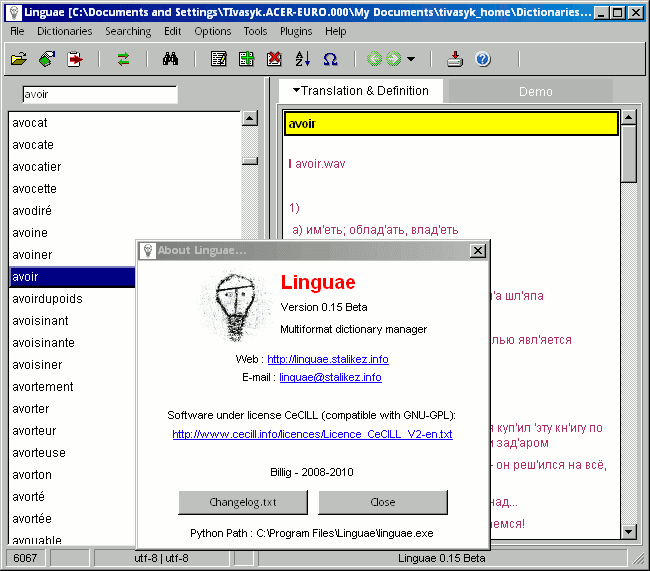Screen dimensions: 650x571
Task: Open the Options menu
Action: (x=213, y=31)
